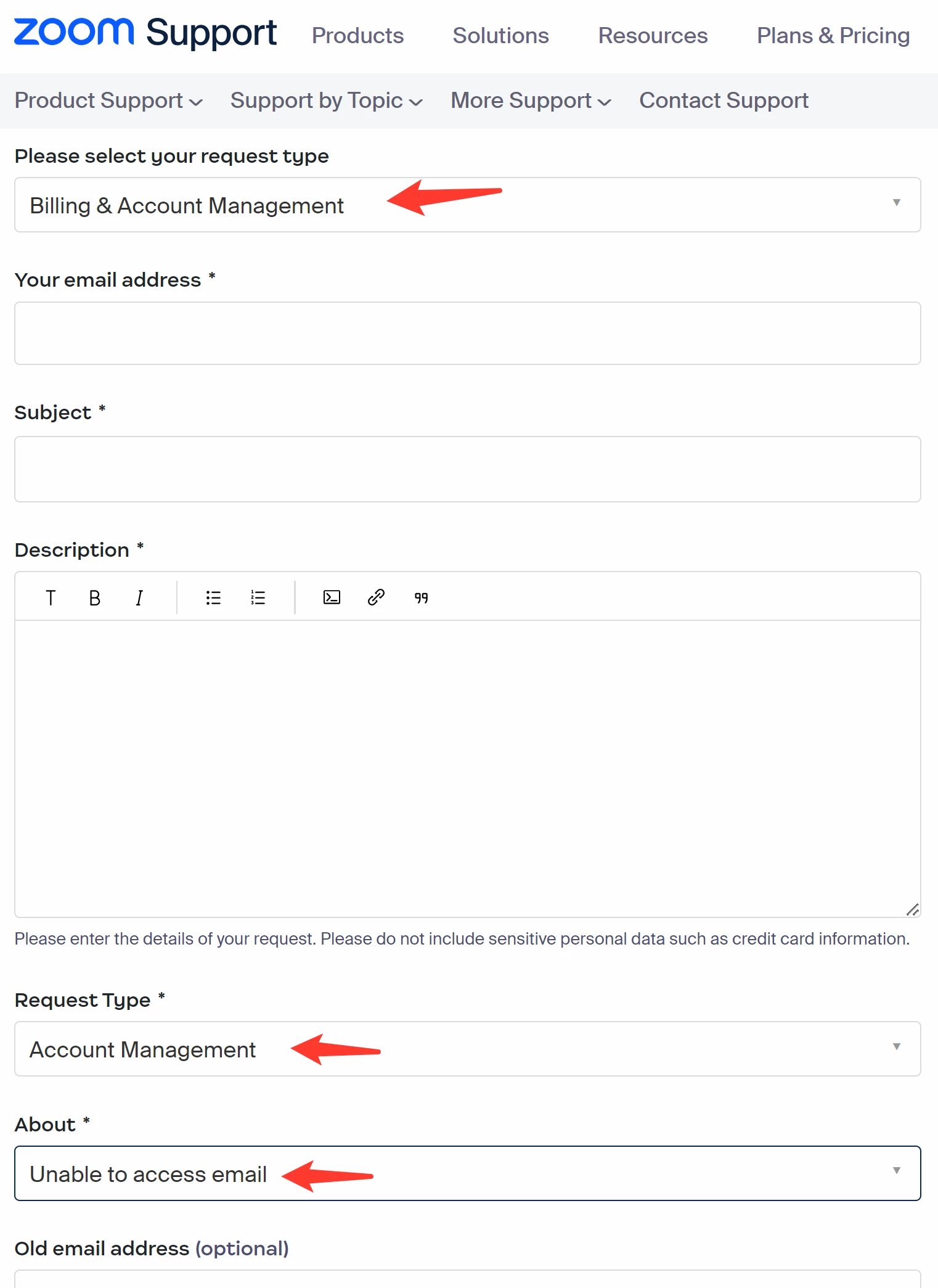
Task: Open the Request Type dropdown showing Account Management
Action: [x=468, y=1049]
